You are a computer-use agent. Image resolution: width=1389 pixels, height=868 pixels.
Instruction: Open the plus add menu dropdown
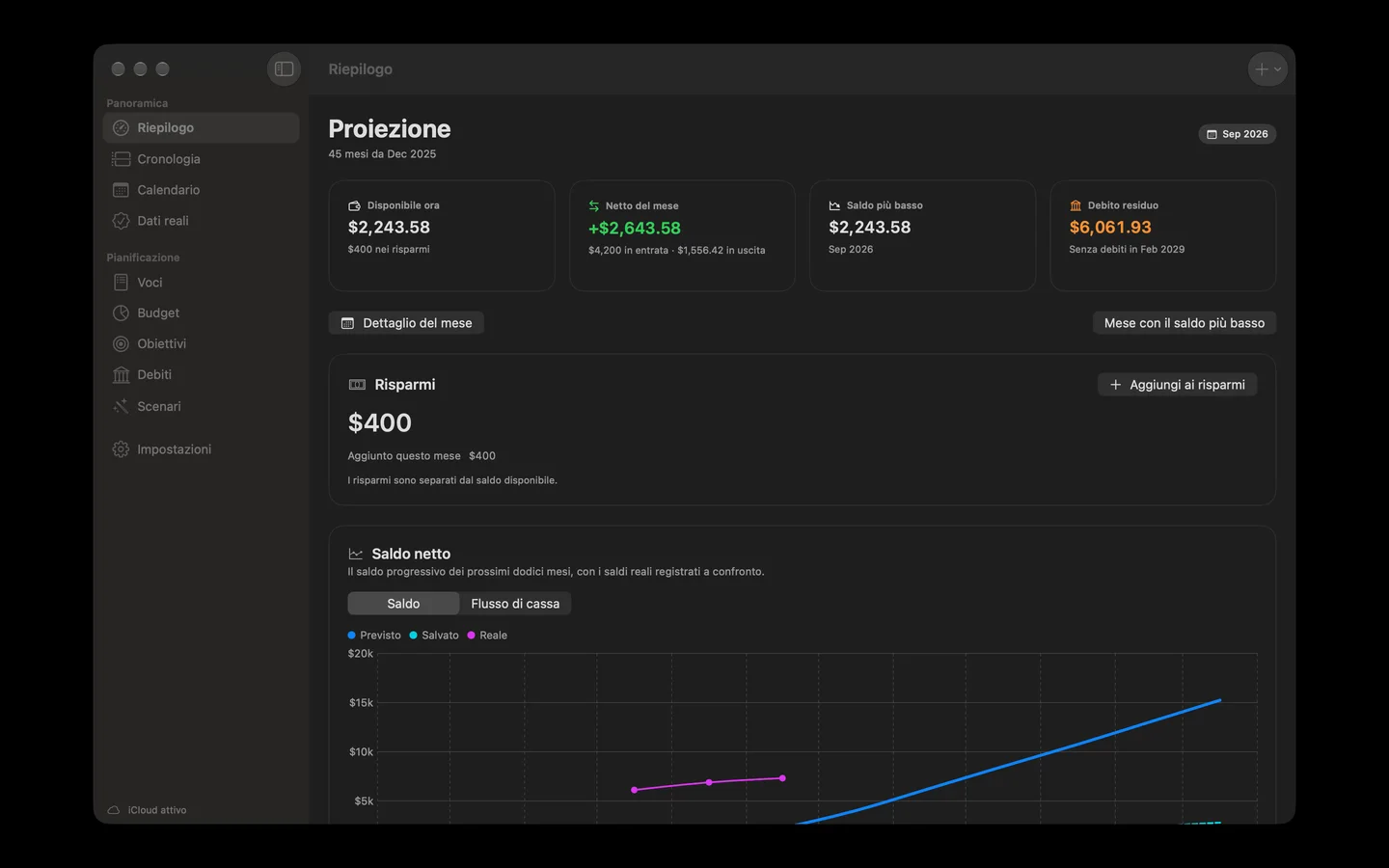(x=1267, y=69)
